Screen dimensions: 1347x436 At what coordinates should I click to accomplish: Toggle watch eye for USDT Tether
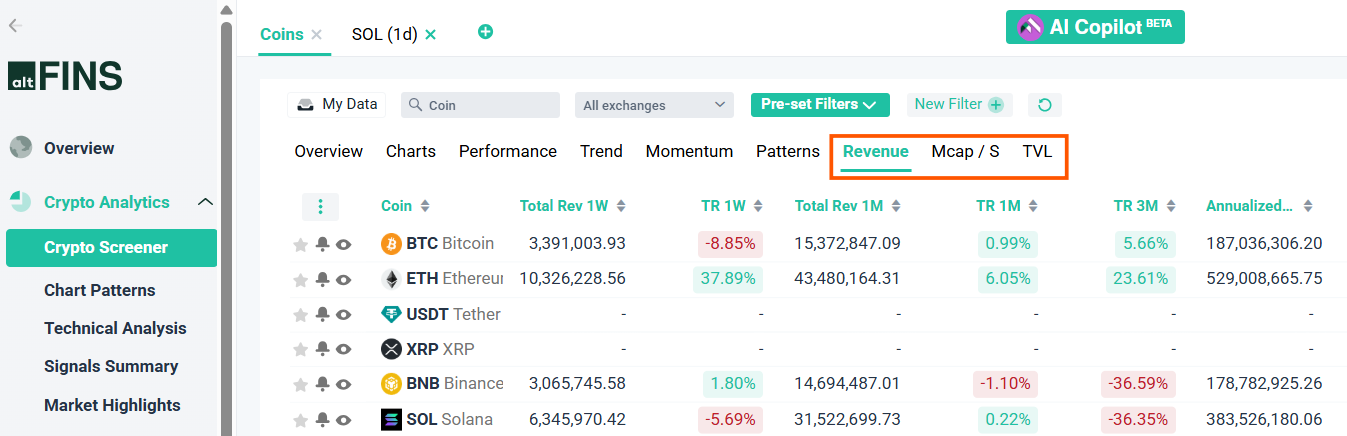pos(344,315)
